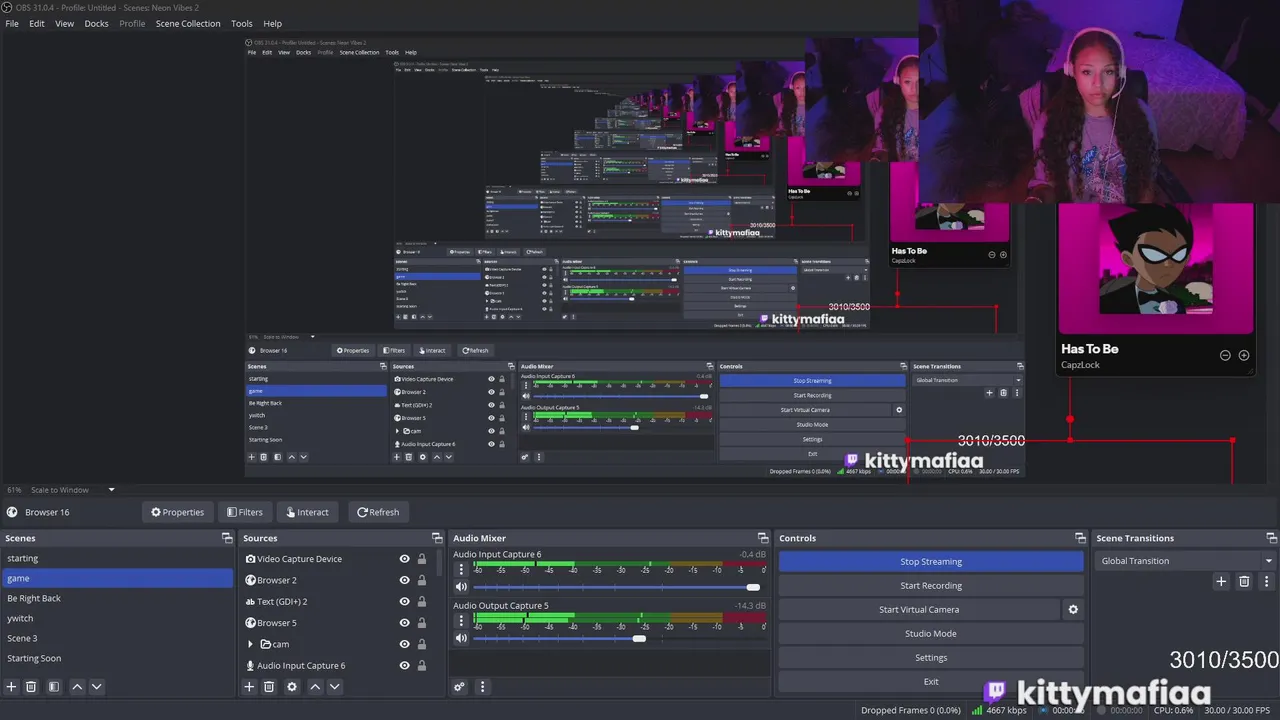The width and height of the screenshot is (1280, 720).
Task: Open Settings from Controls panel
Action: pyautogui.click(x=931, y=657)
